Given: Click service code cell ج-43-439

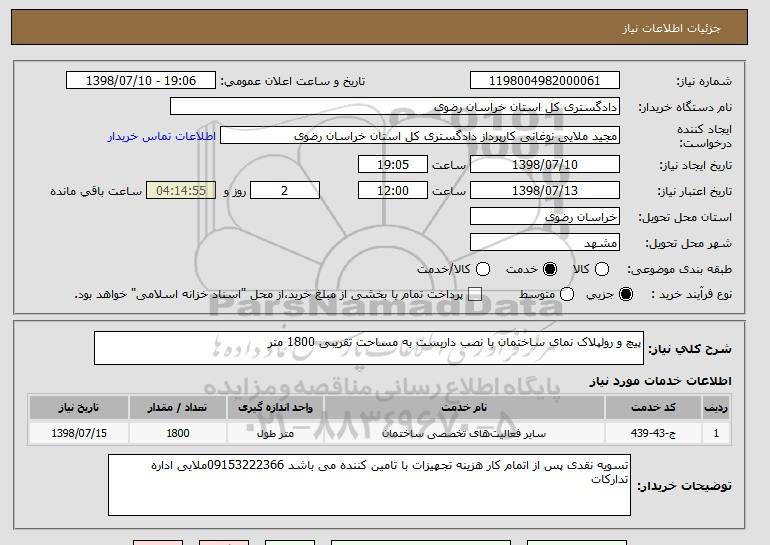Looking at the screenshot, I should 653,433.
